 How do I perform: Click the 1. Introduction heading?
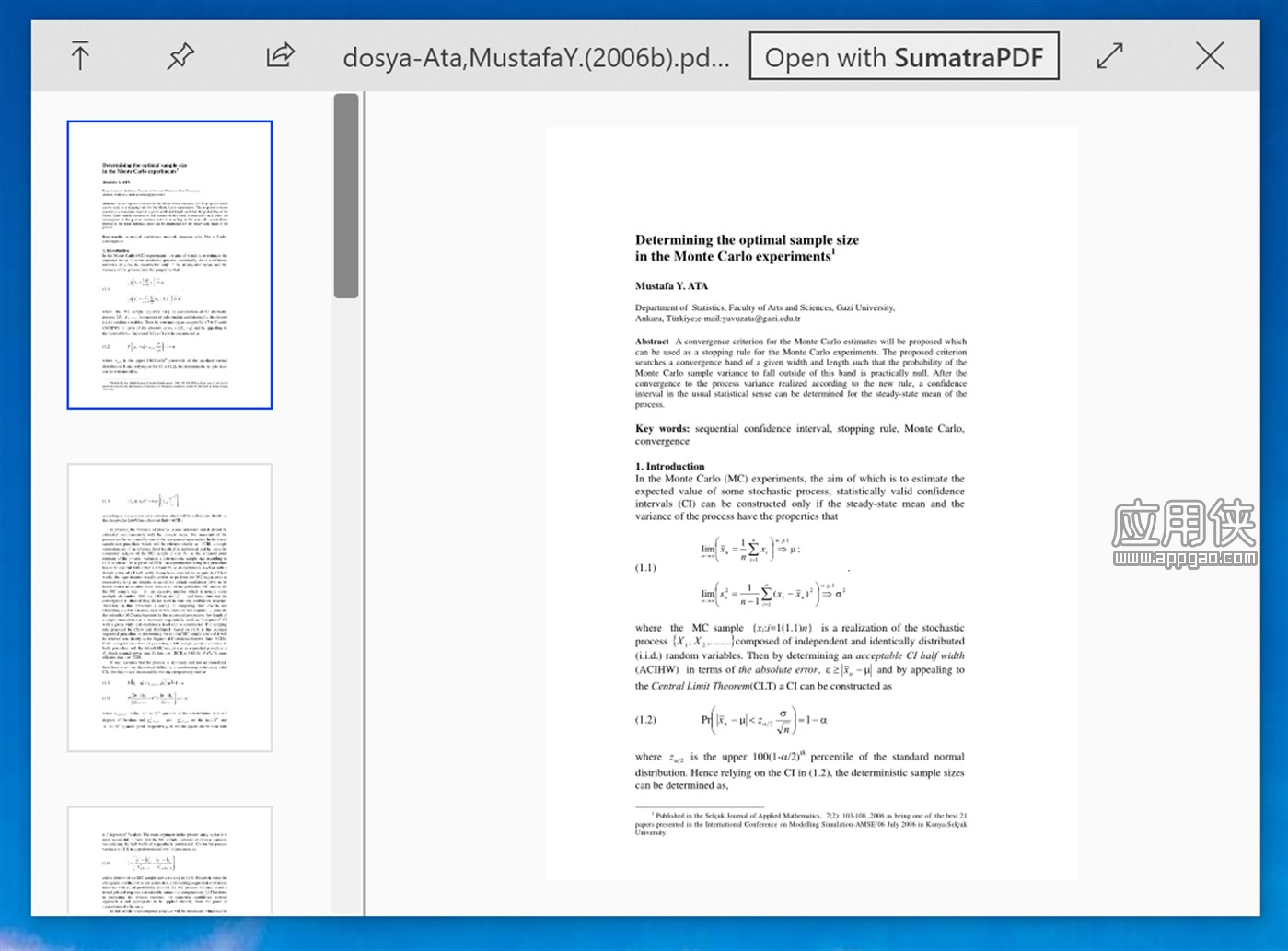(669, 467)
